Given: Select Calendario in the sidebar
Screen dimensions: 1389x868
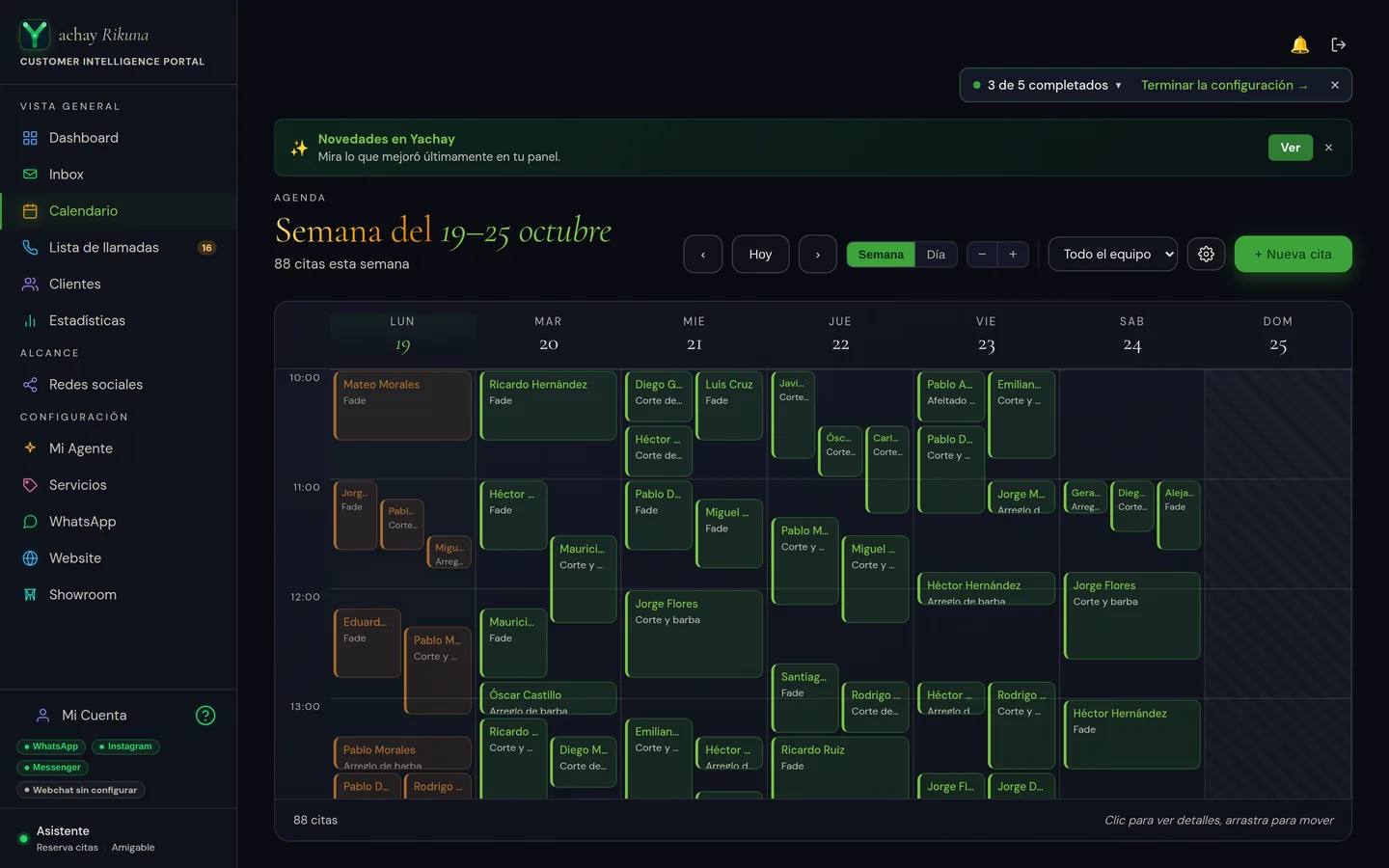Looking at the screenshot, I should click(x=119, y=211).
